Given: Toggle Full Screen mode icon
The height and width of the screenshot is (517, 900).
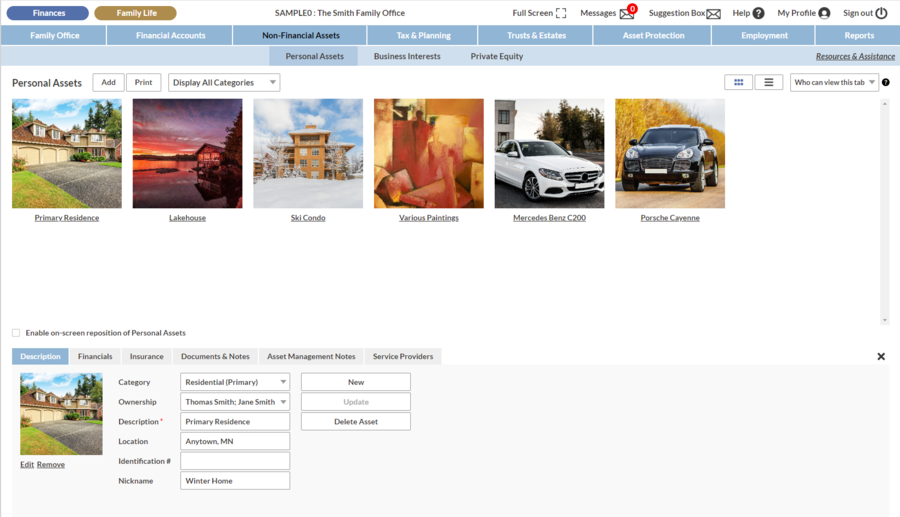Looking at the screenshot, I should click(560, 14).
